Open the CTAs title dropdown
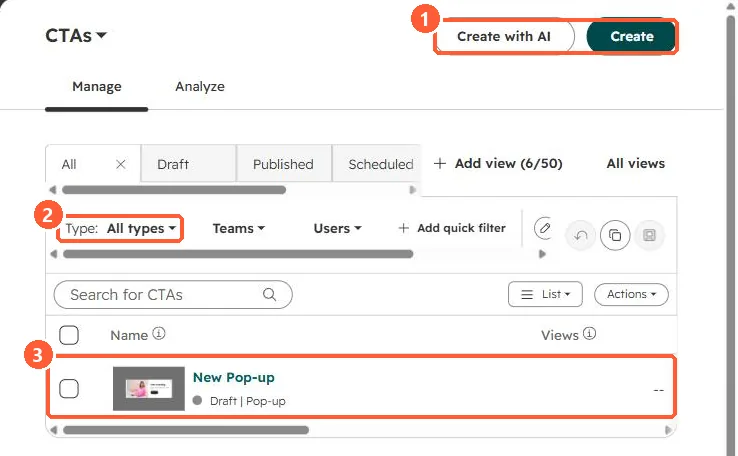This screenshot has height=456, width=738. pyautogui.click(x=76, y=36)
